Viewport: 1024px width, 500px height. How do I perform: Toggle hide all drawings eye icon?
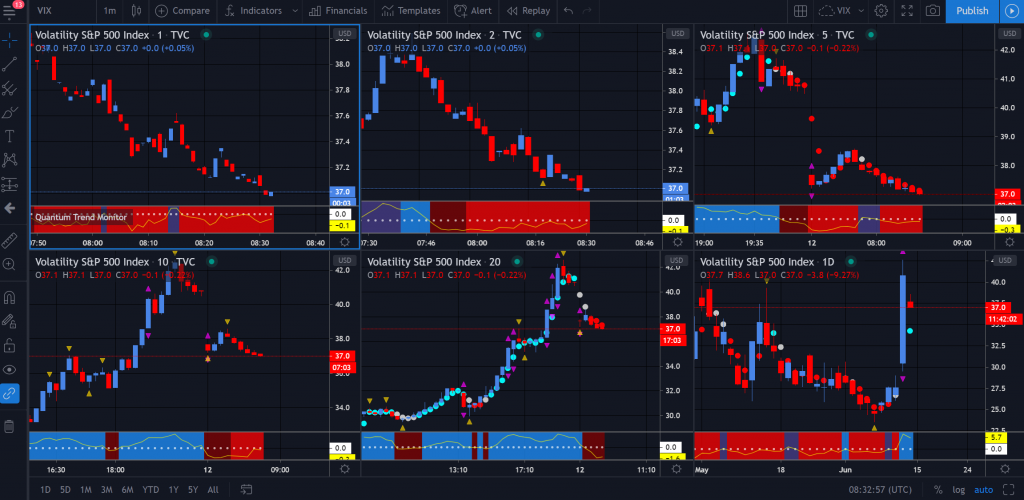[10, 369]
